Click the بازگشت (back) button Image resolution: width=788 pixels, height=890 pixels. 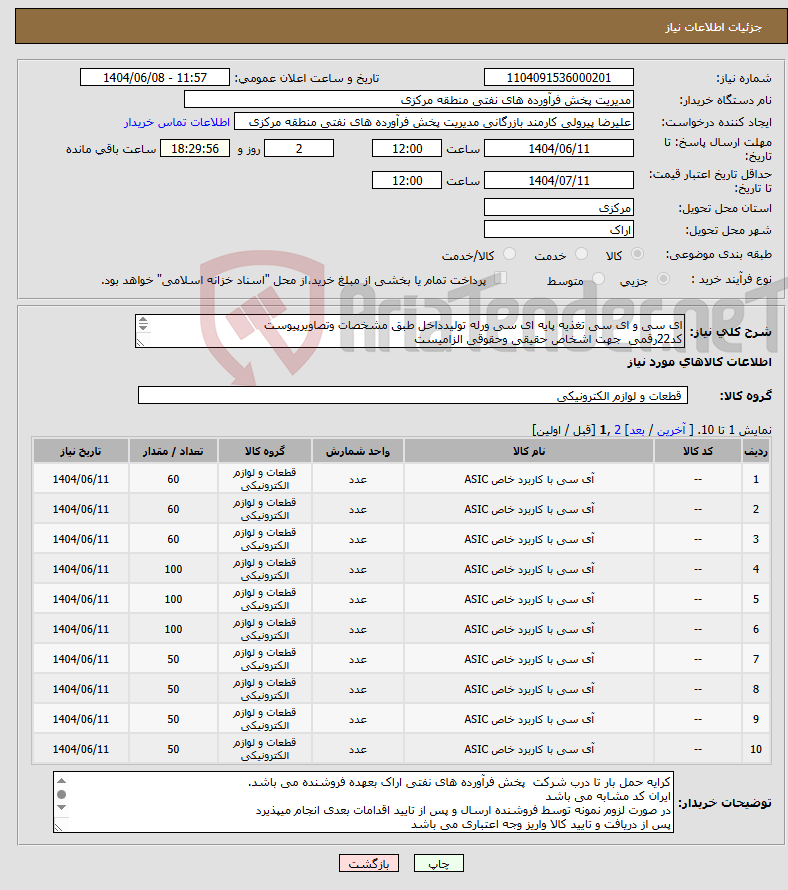click(369, 863)
